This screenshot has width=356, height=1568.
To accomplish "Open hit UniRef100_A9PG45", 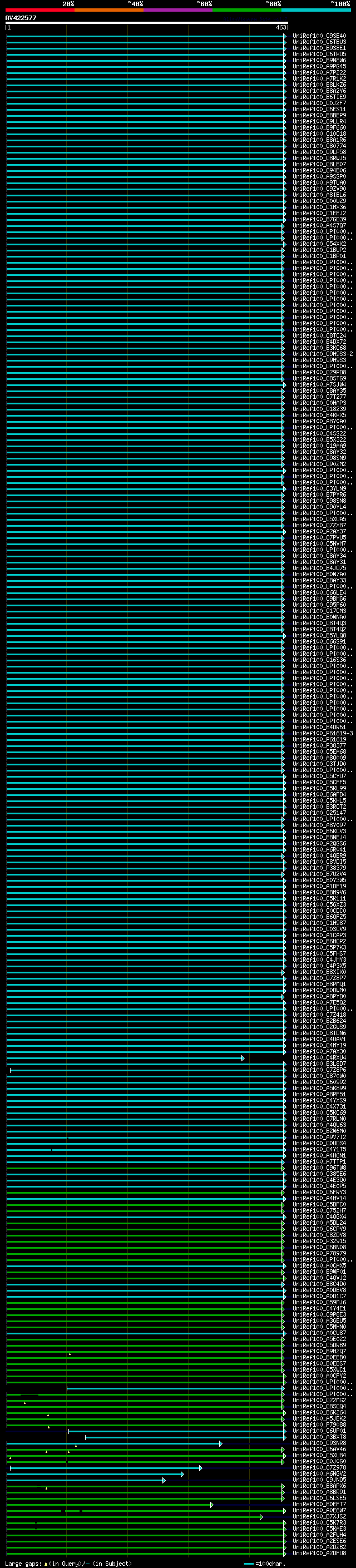I will (x=319, y=66).
